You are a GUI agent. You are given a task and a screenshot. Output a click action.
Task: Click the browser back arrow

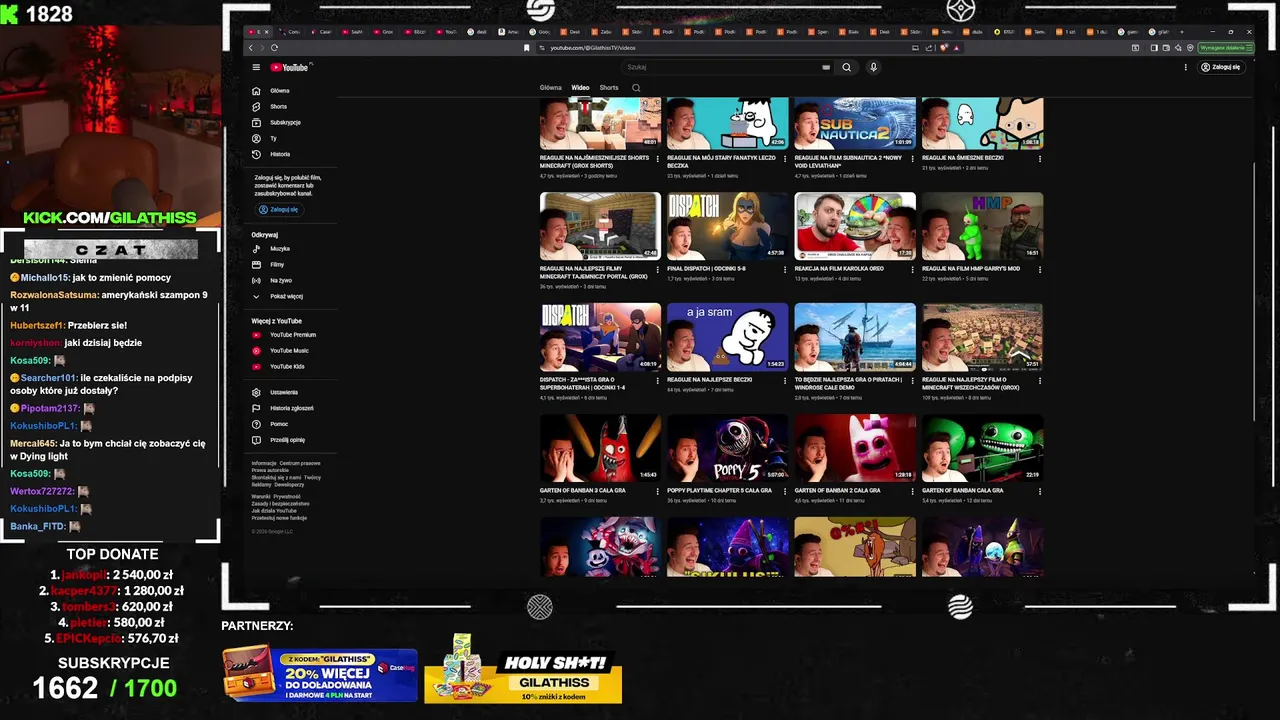(250, 47)
